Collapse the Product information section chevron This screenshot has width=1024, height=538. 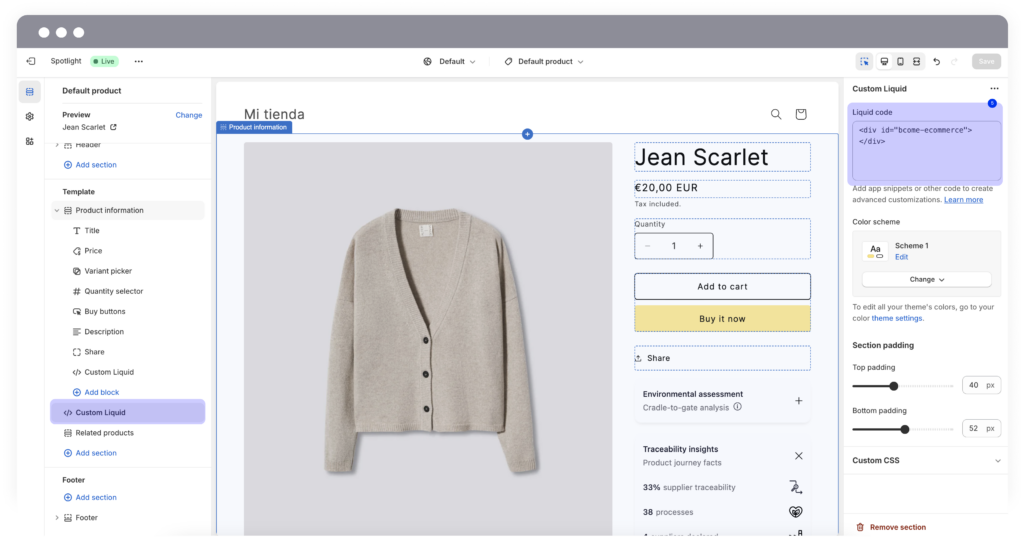57,210
